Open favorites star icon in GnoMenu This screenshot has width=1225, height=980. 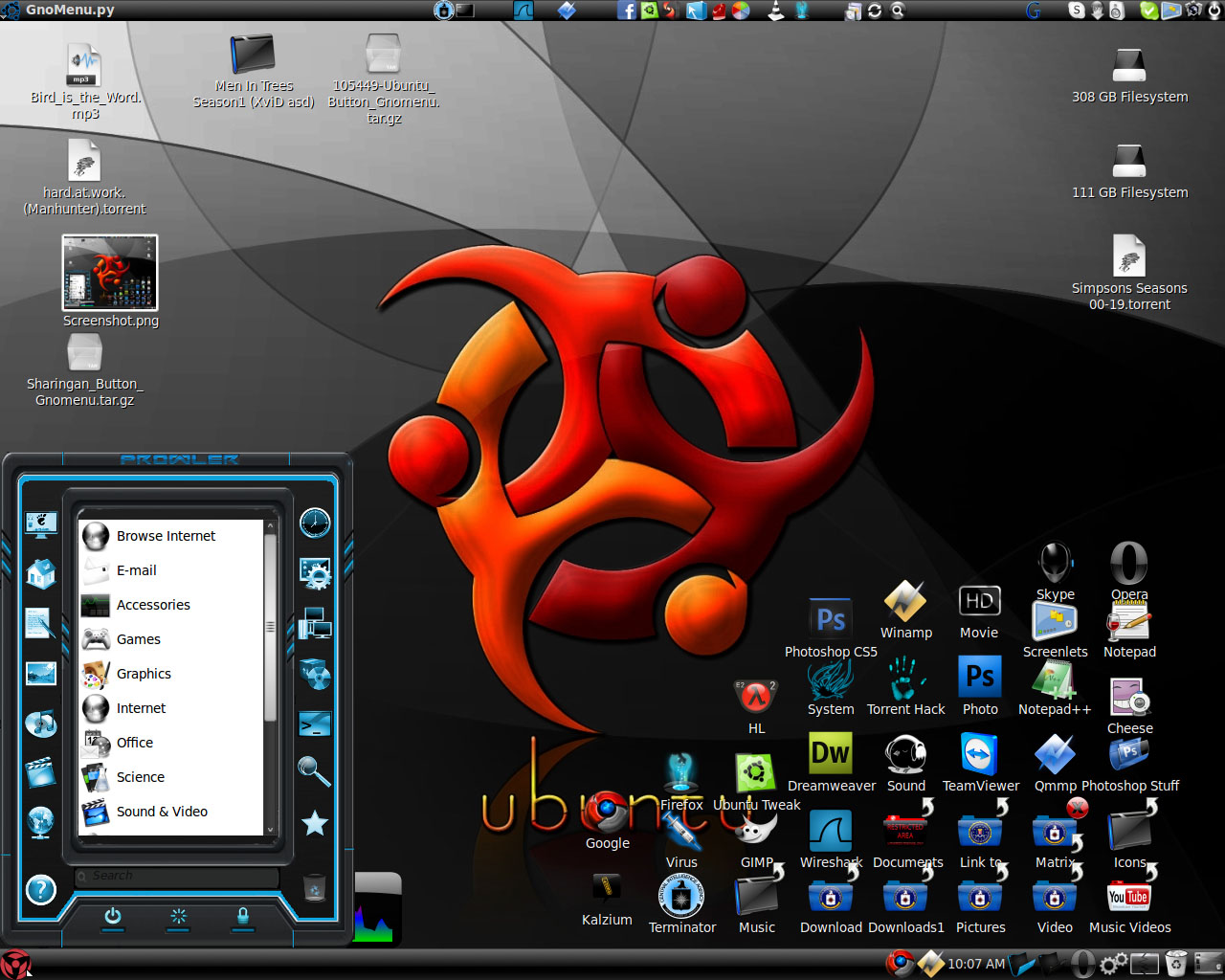pyautogui.click(x=315, y=822)
